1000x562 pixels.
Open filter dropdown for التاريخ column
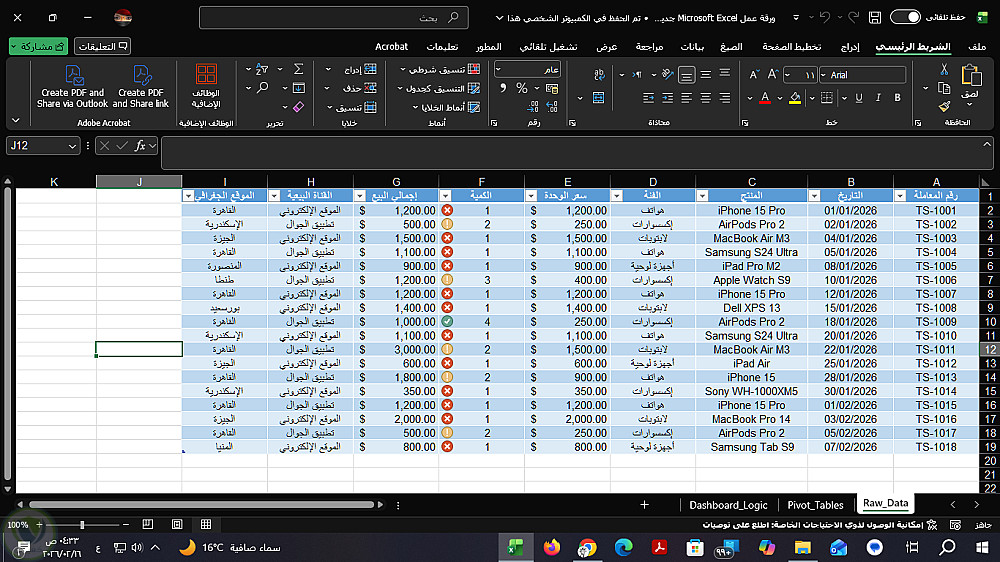814,196
